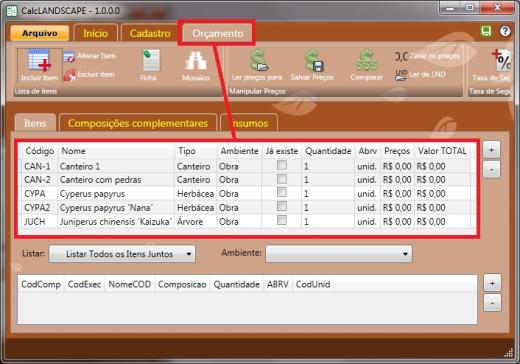Screen dimensions: 520x364
Task: Click the Tipo column header
Action: [196, 151]
